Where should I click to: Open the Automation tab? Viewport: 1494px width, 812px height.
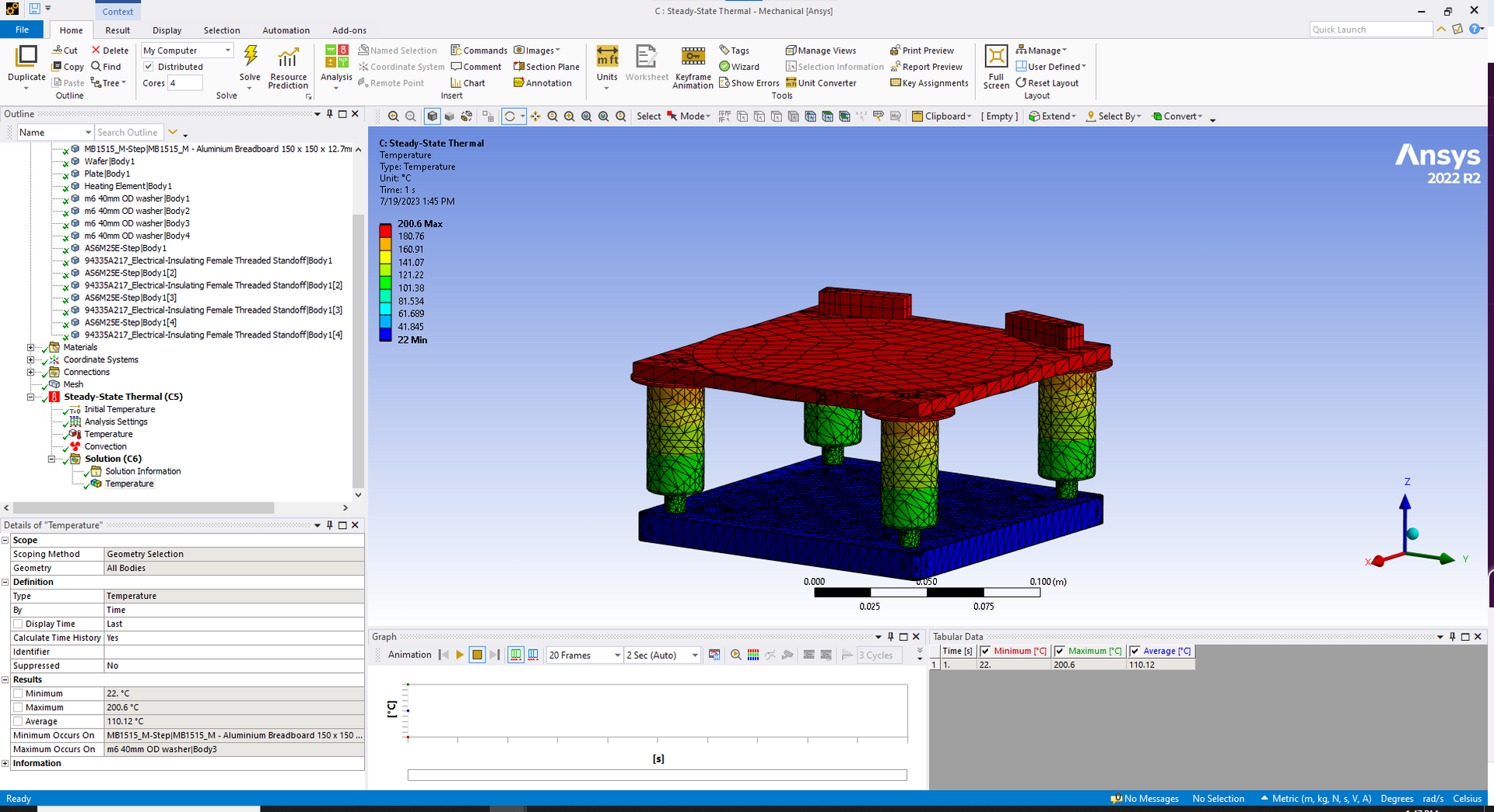pyautogui.click(x=286, y=30)
